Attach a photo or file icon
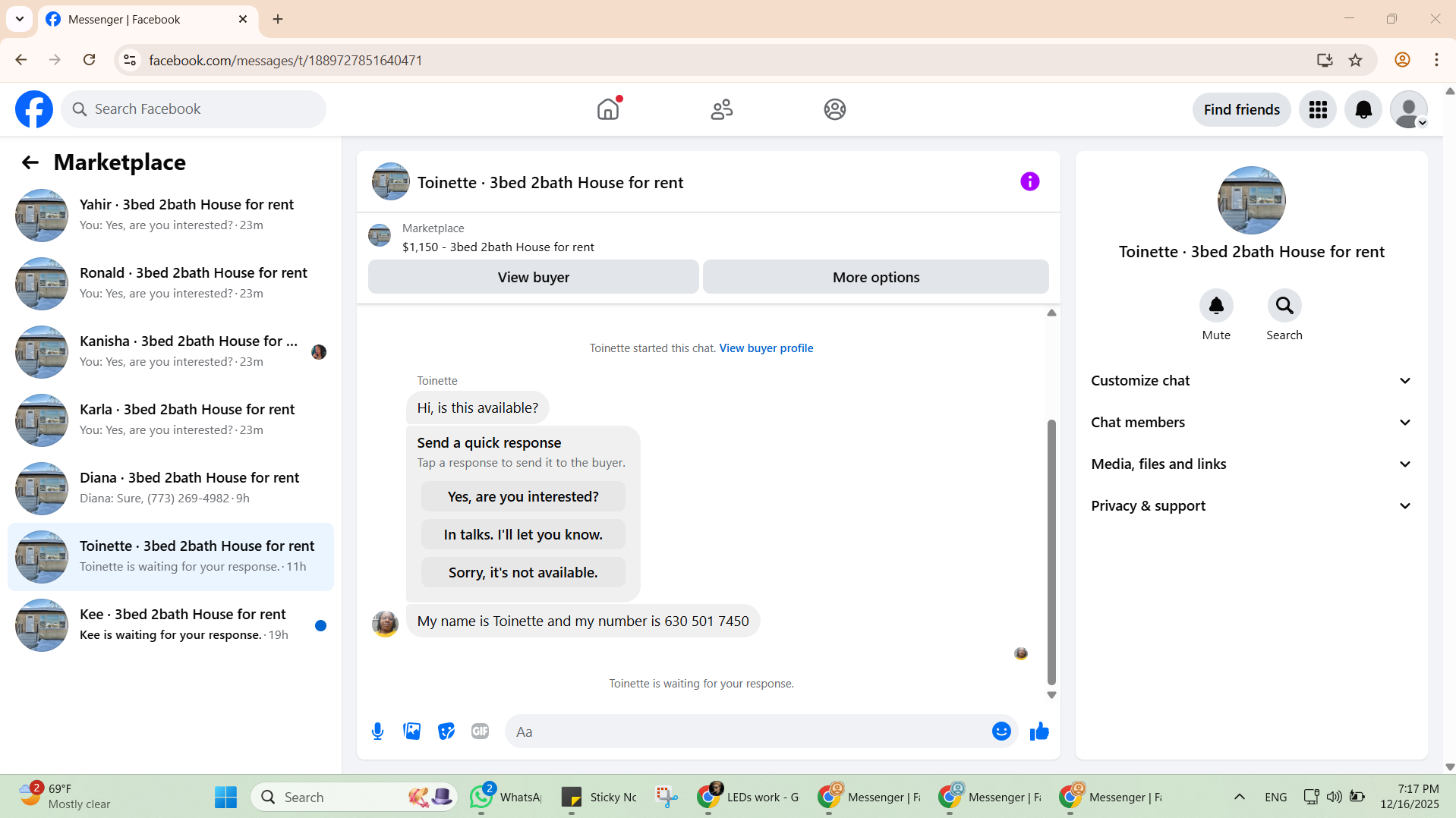The image size is (1456, 818). 412,731
